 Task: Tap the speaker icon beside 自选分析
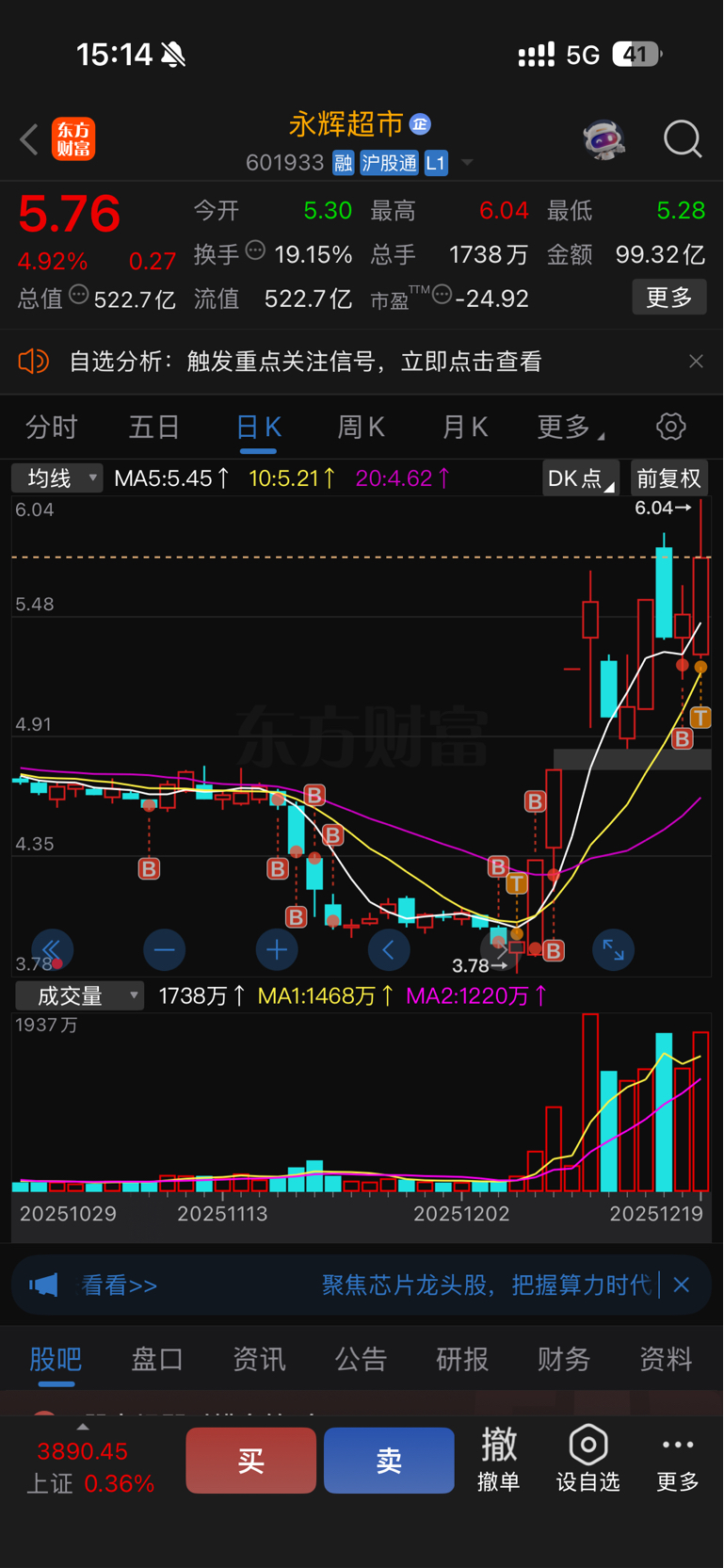(x=34, y=361)
